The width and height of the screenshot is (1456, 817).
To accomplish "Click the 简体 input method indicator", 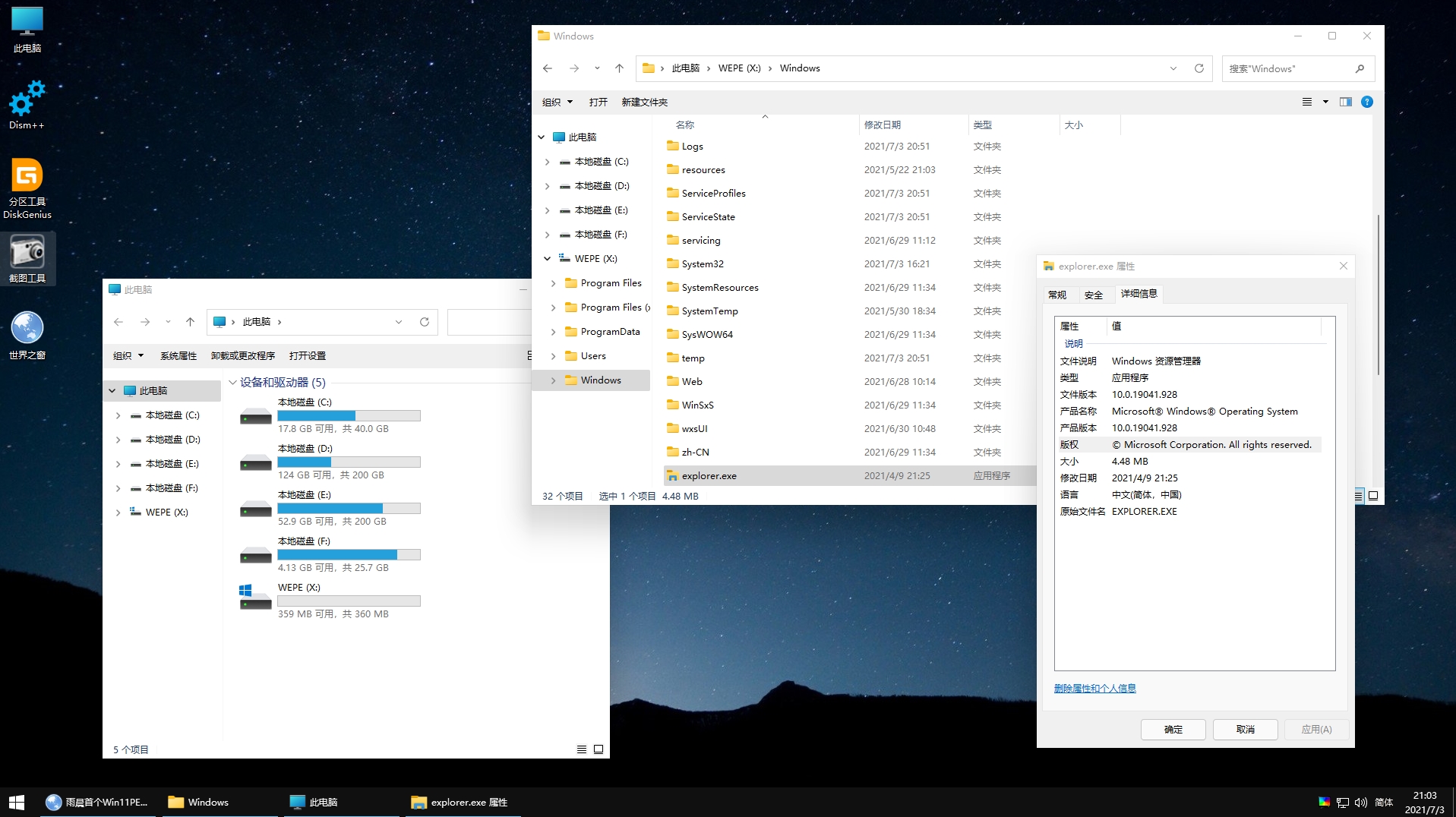I will (1384, 803).
